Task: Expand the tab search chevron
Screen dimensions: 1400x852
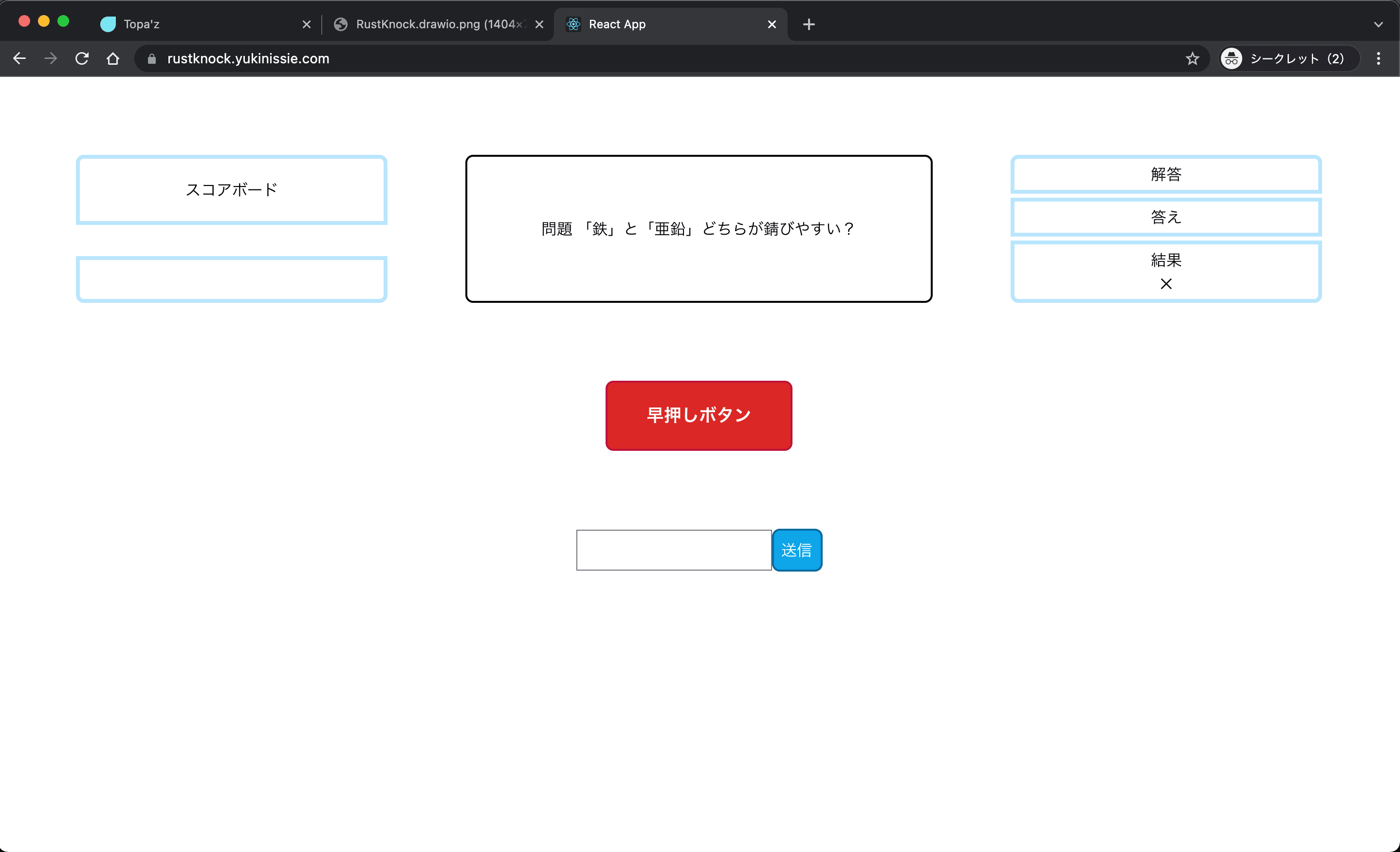Action: 1379,24
